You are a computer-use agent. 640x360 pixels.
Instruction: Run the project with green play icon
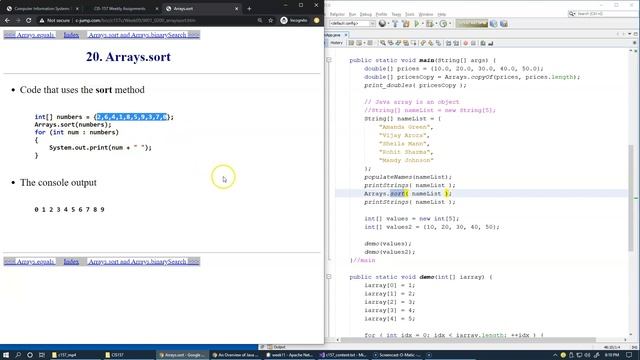tap(416, 24)
